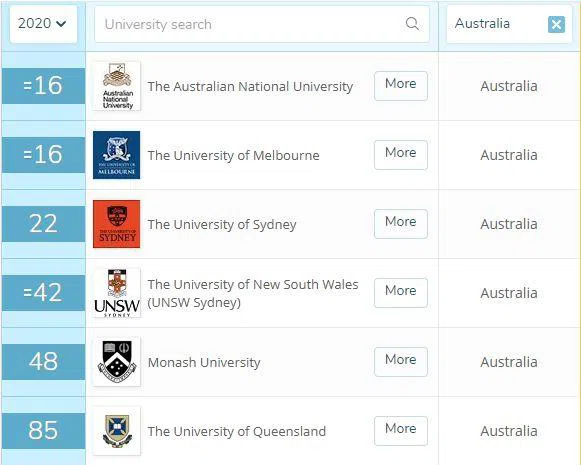Image resolution: width=581 pixels, height=465 pixels.
Task: Click More button beside UNSW Sydney
Action: point(401,293)
